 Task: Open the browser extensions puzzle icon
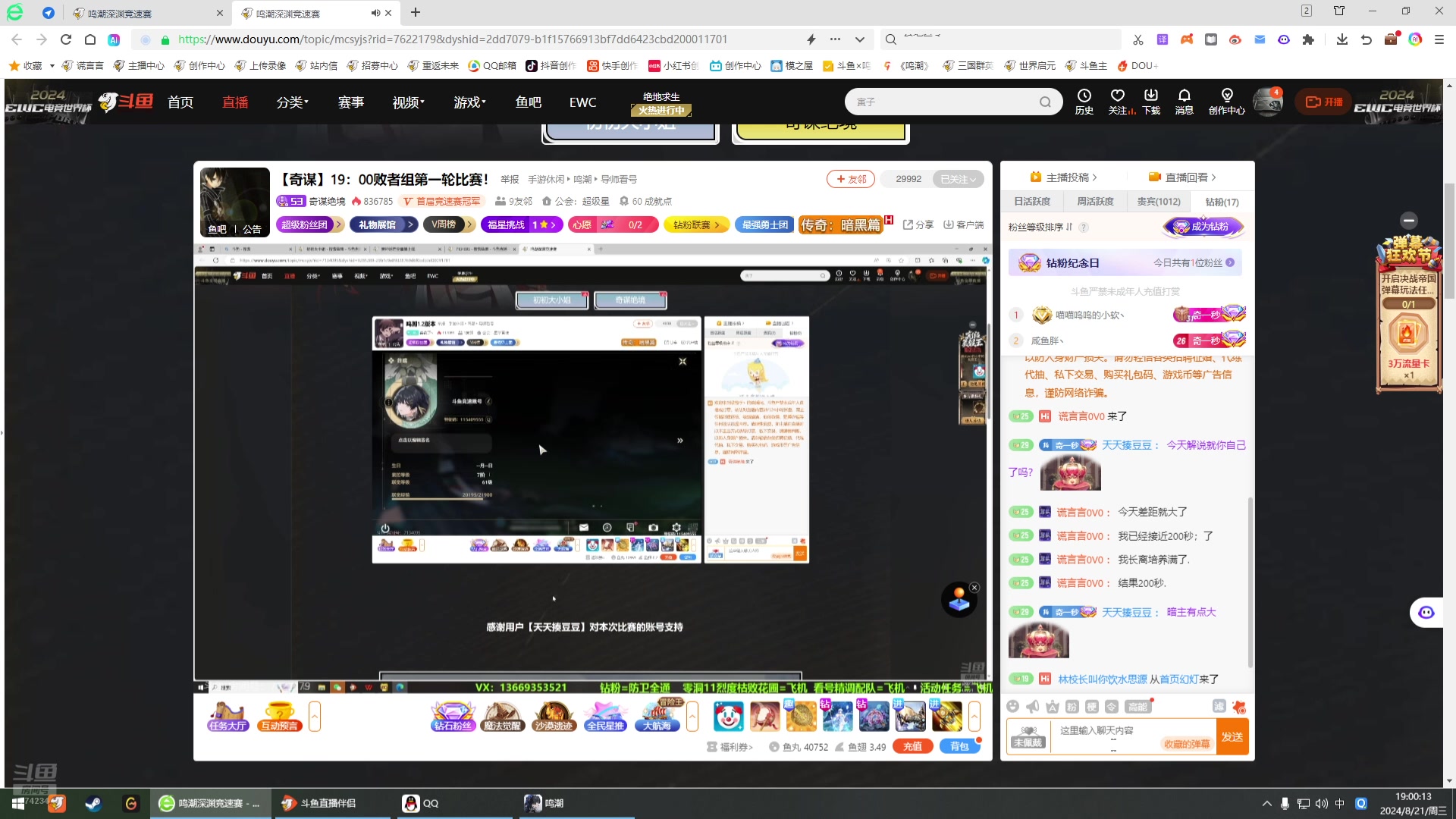tap(1307, 39)
